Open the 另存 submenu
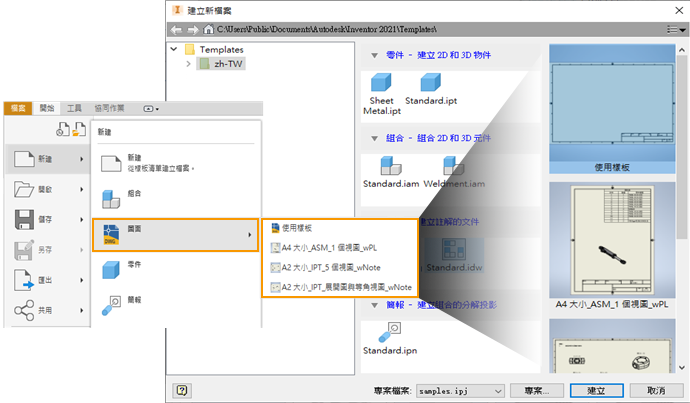The width and height of the screenshot is (690, 403). 48,250
